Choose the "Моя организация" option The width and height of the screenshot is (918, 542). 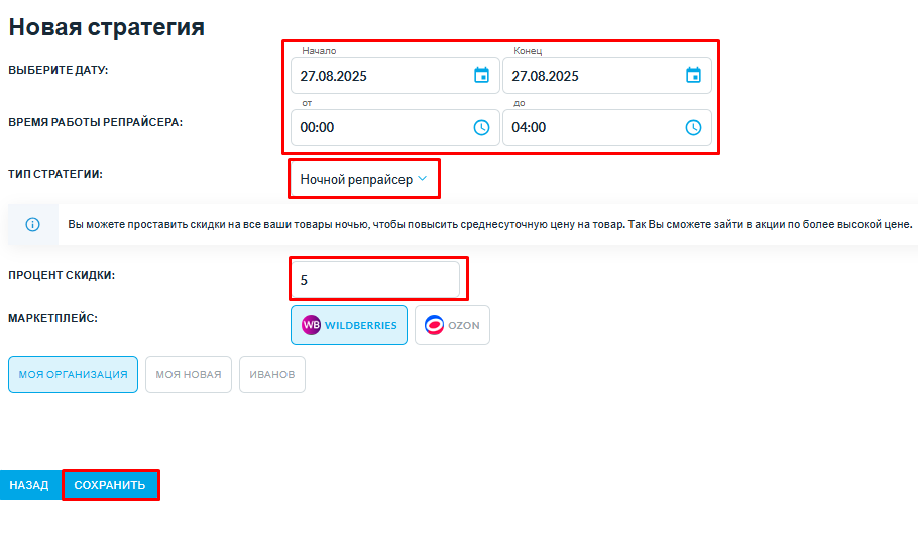point(73,375)
